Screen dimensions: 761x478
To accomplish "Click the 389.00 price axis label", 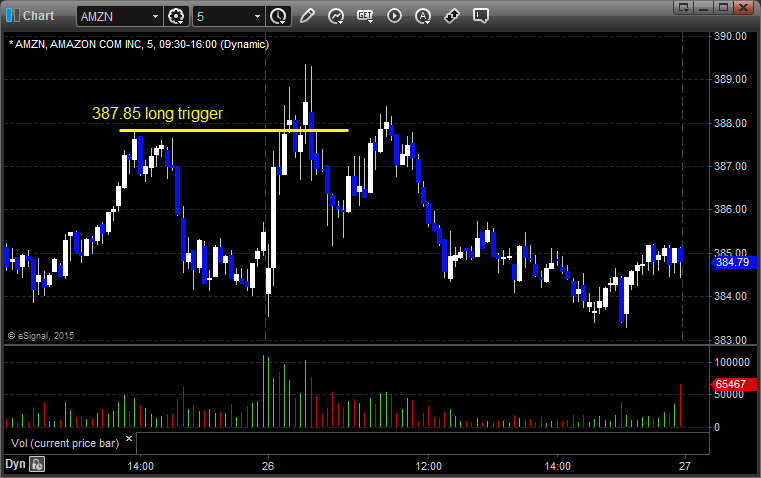I will [730, 79].
